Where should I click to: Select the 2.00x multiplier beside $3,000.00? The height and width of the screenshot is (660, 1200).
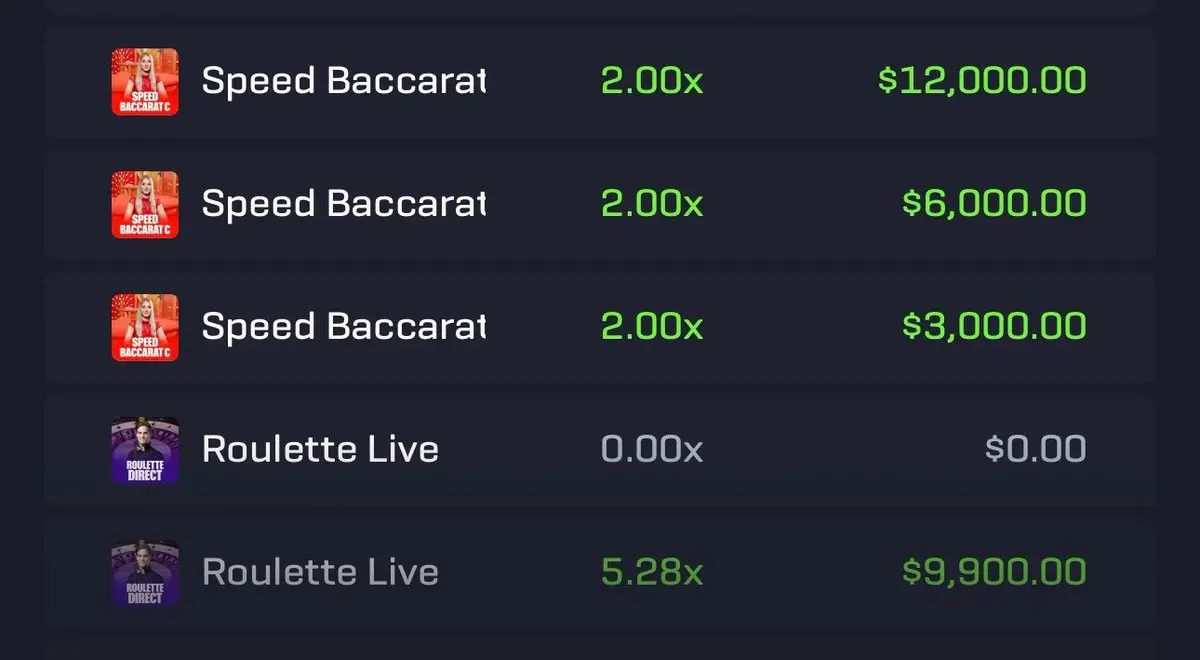(x=652, y=327)
